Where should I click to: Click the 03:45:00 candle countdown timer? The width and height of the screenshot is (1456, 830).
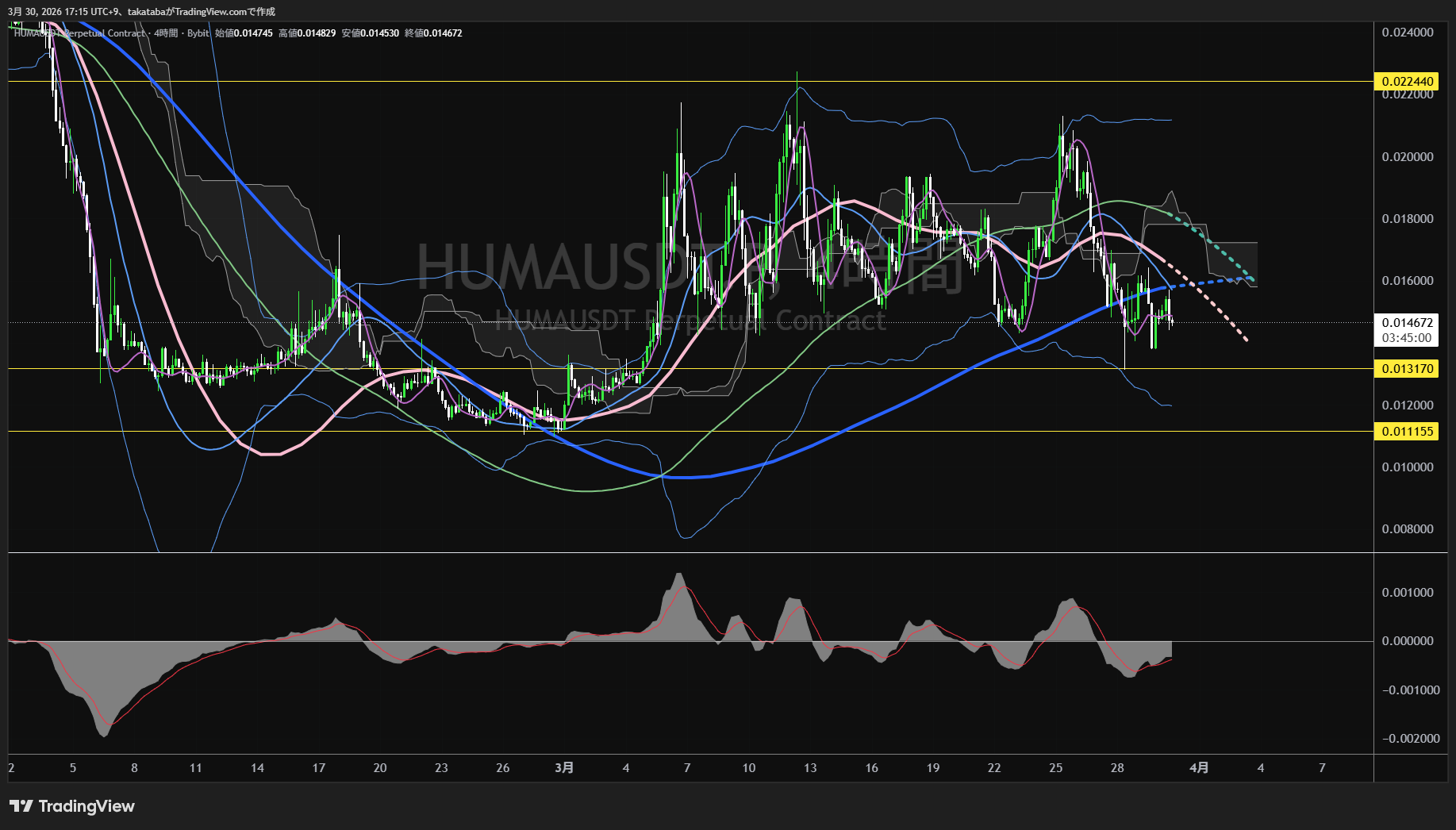tap(1407, 338)
